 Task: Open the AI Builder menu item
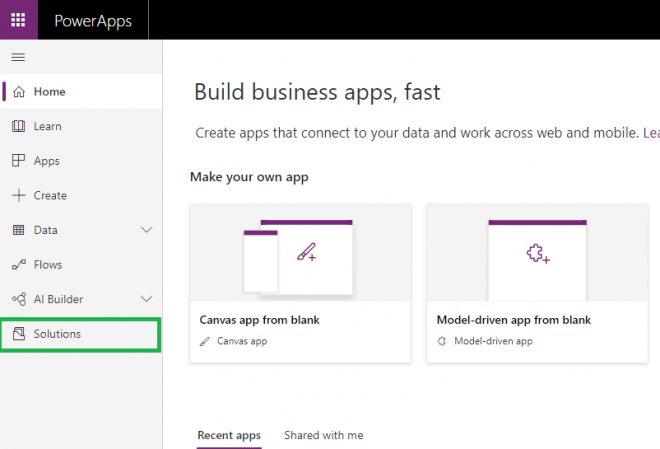[x=58, y=299]
